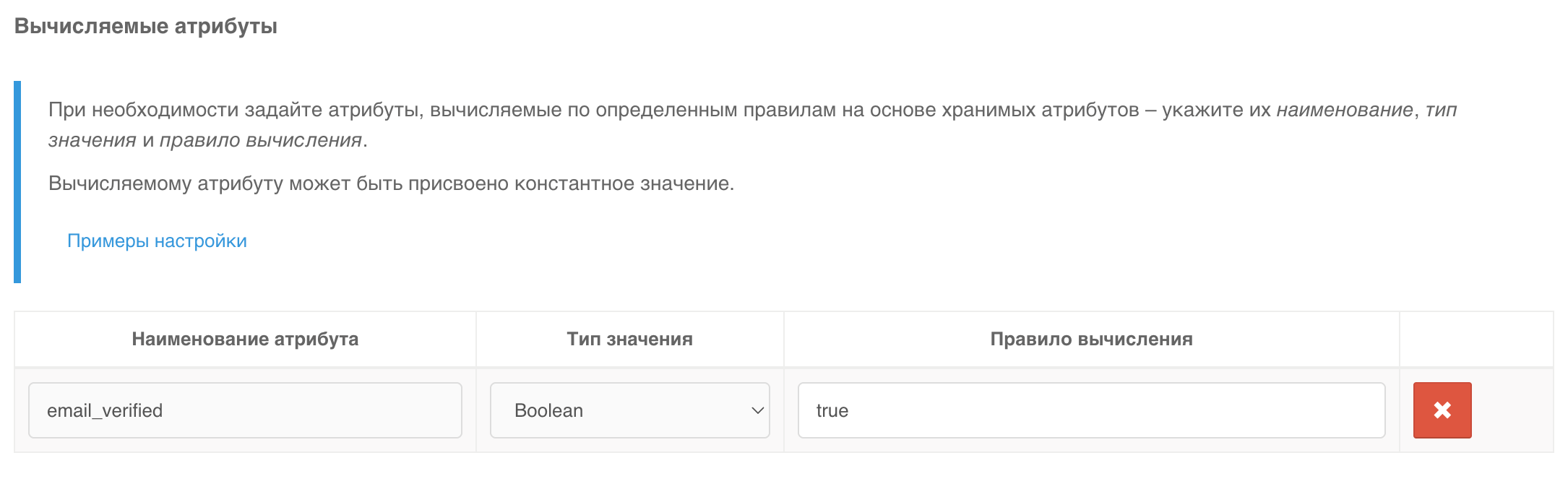Click the phrase При необходимости задайте атрибуты
Viewport: 1568px width, 484px height.
(235, 110)
